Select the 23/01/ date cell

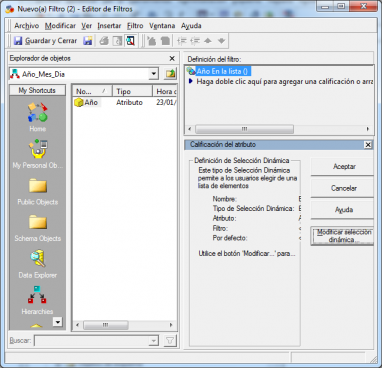166,102
